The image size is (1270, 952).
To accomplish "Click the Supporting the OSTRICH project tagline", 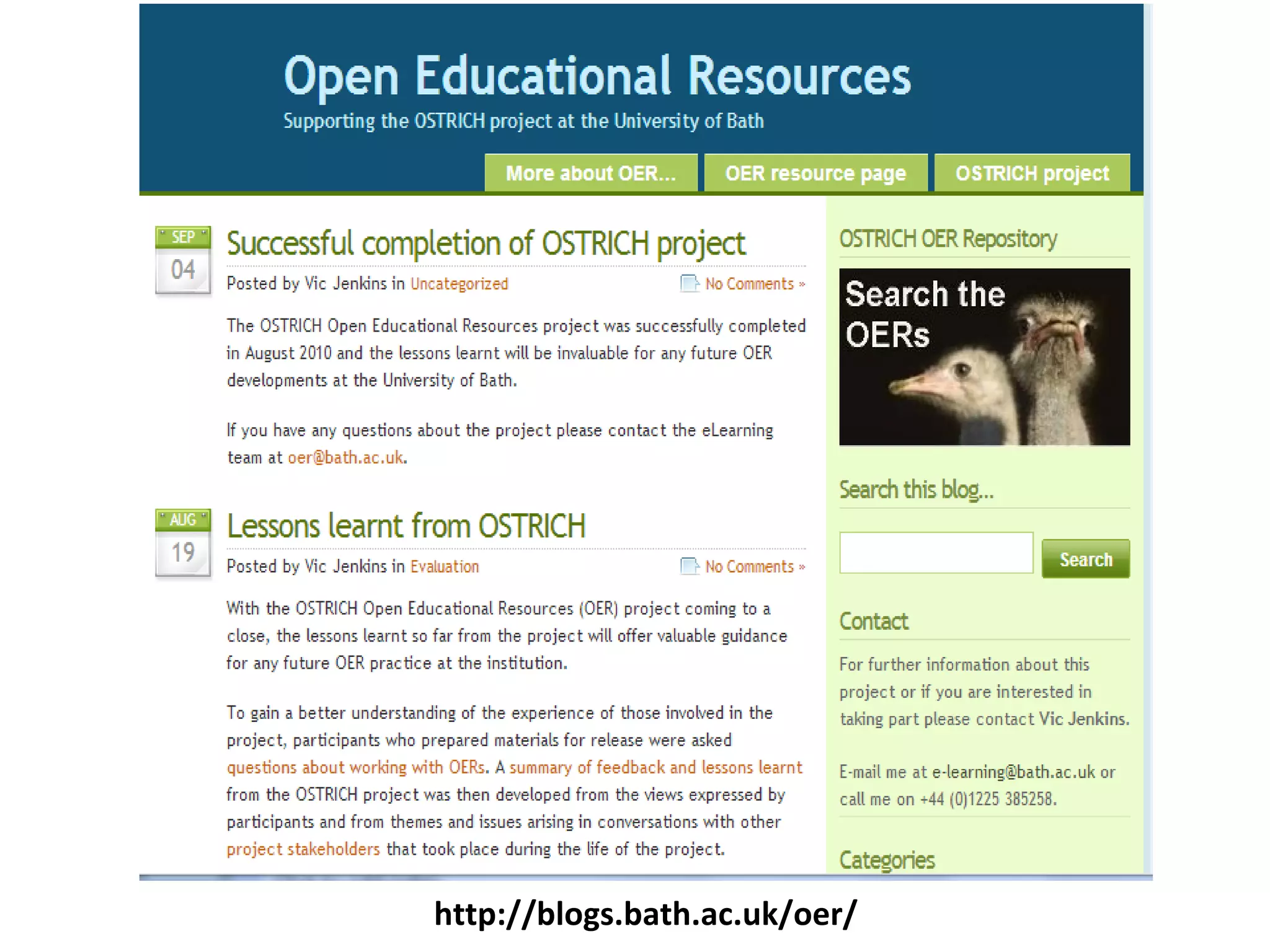I will pyautogui.click(x=523, y=121).
